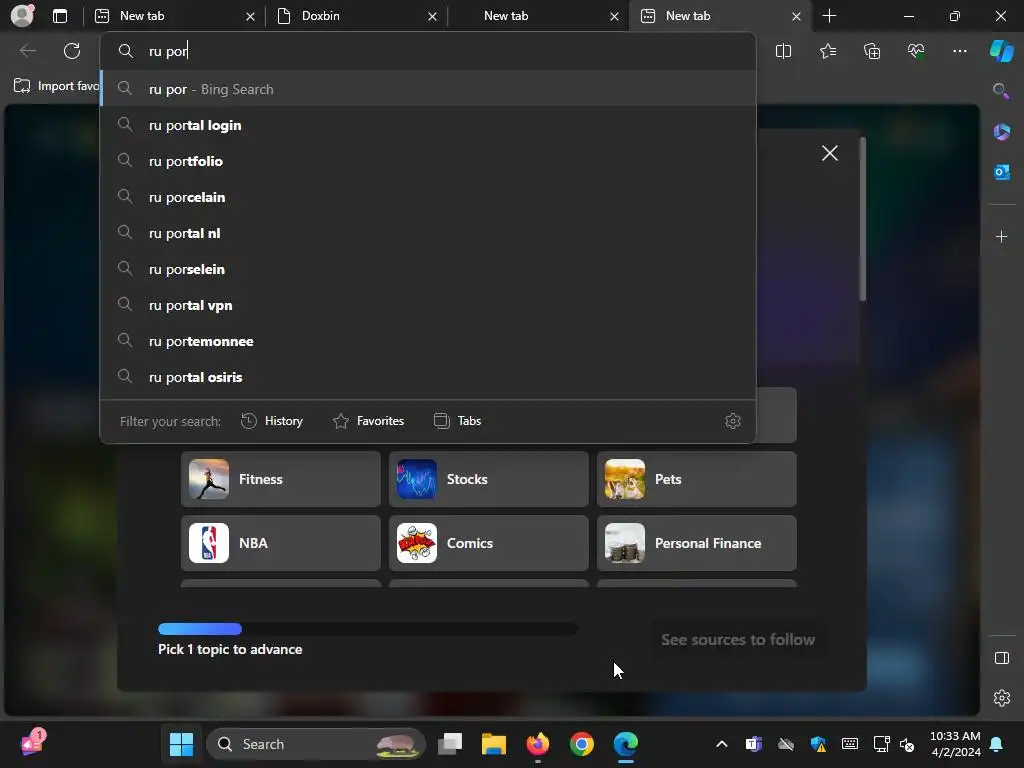This screenshot has height=768, width=1024.
Task: Add a sidebar app with plus icon
Action: point(1001,236)
